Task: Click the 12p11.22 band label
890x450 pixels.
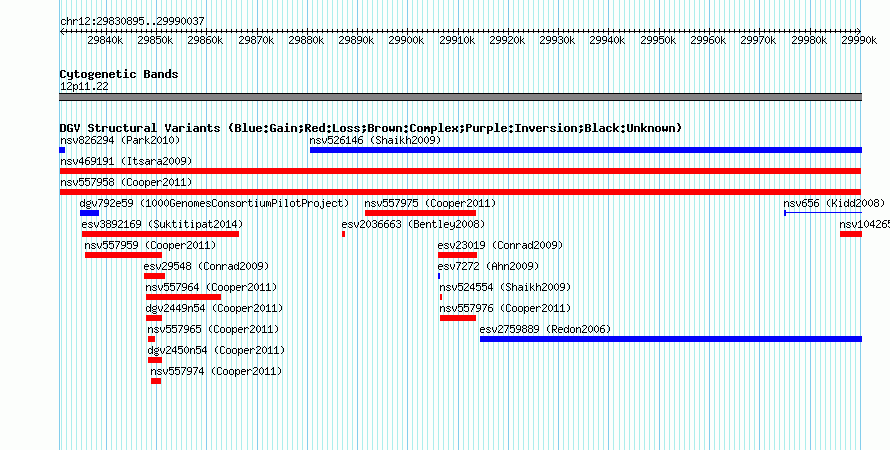Action: click(84, 86)
